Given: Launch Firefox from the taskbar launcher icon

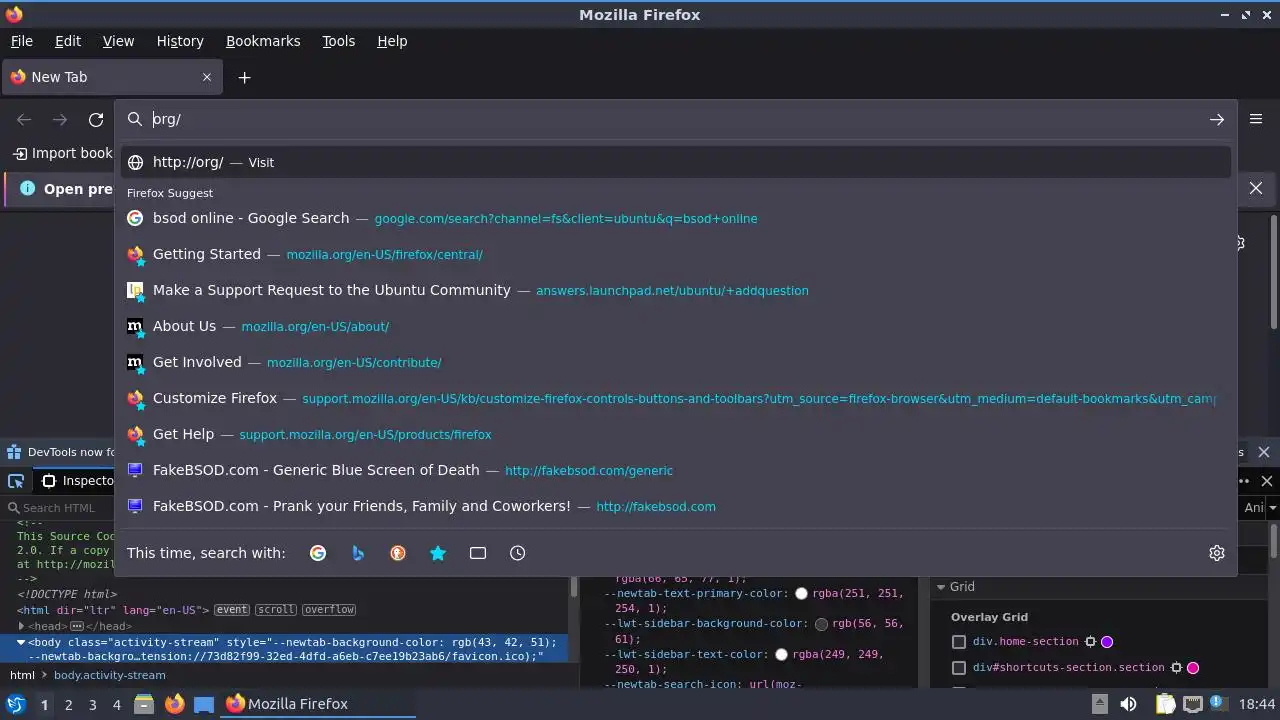Looking at the screenshot, I should click(x=174, y=704).
